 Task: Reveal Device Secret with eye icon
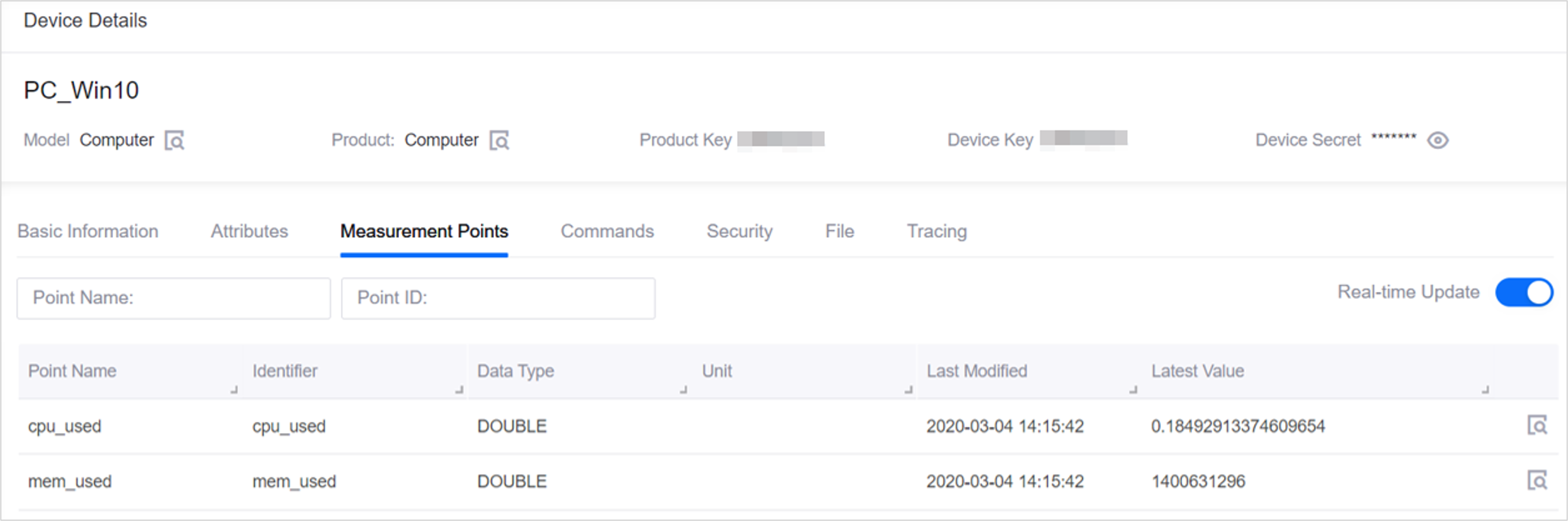click(1438, 141)
